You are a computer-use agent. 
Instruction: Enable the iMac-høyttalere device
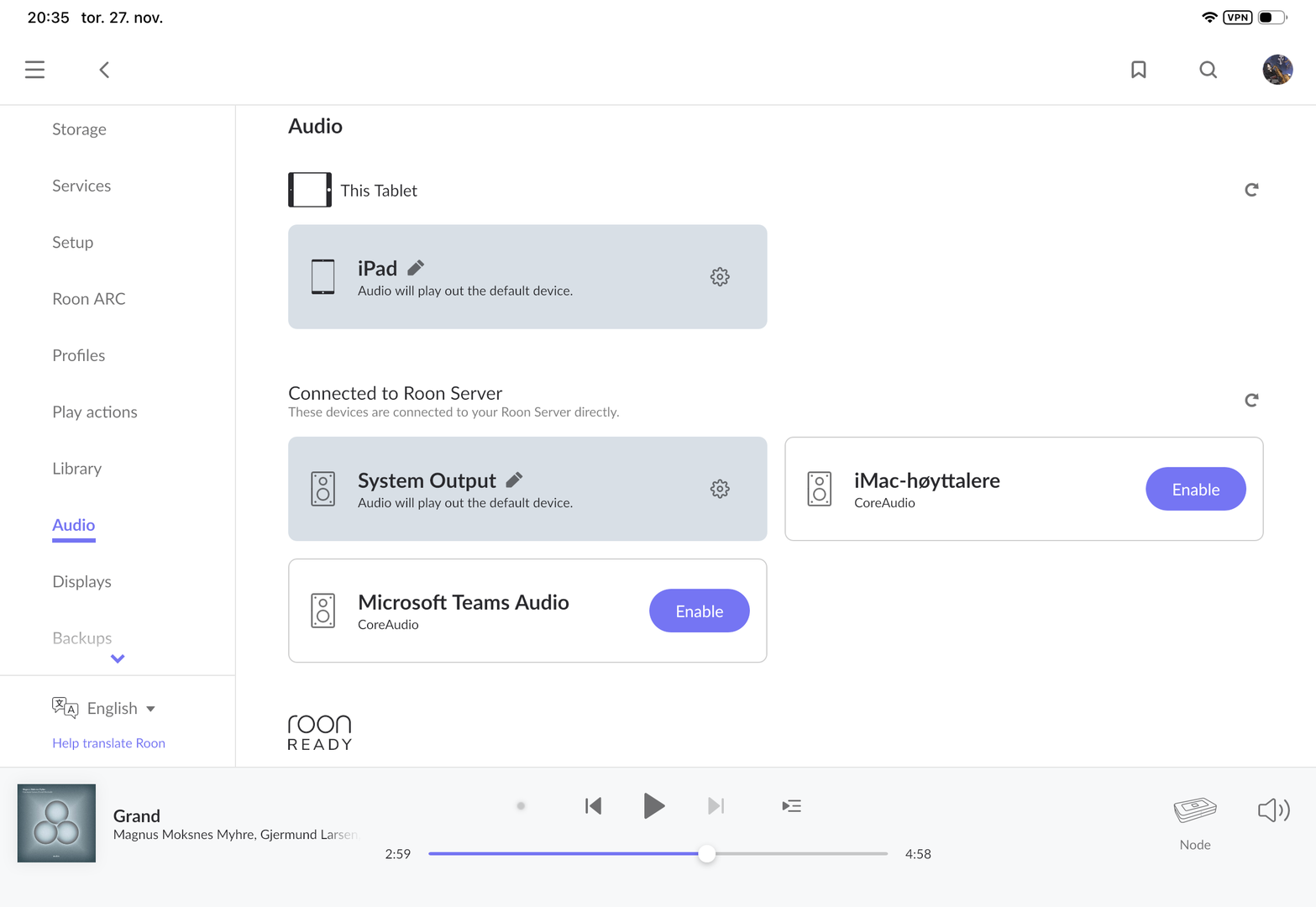point(1196,489)
